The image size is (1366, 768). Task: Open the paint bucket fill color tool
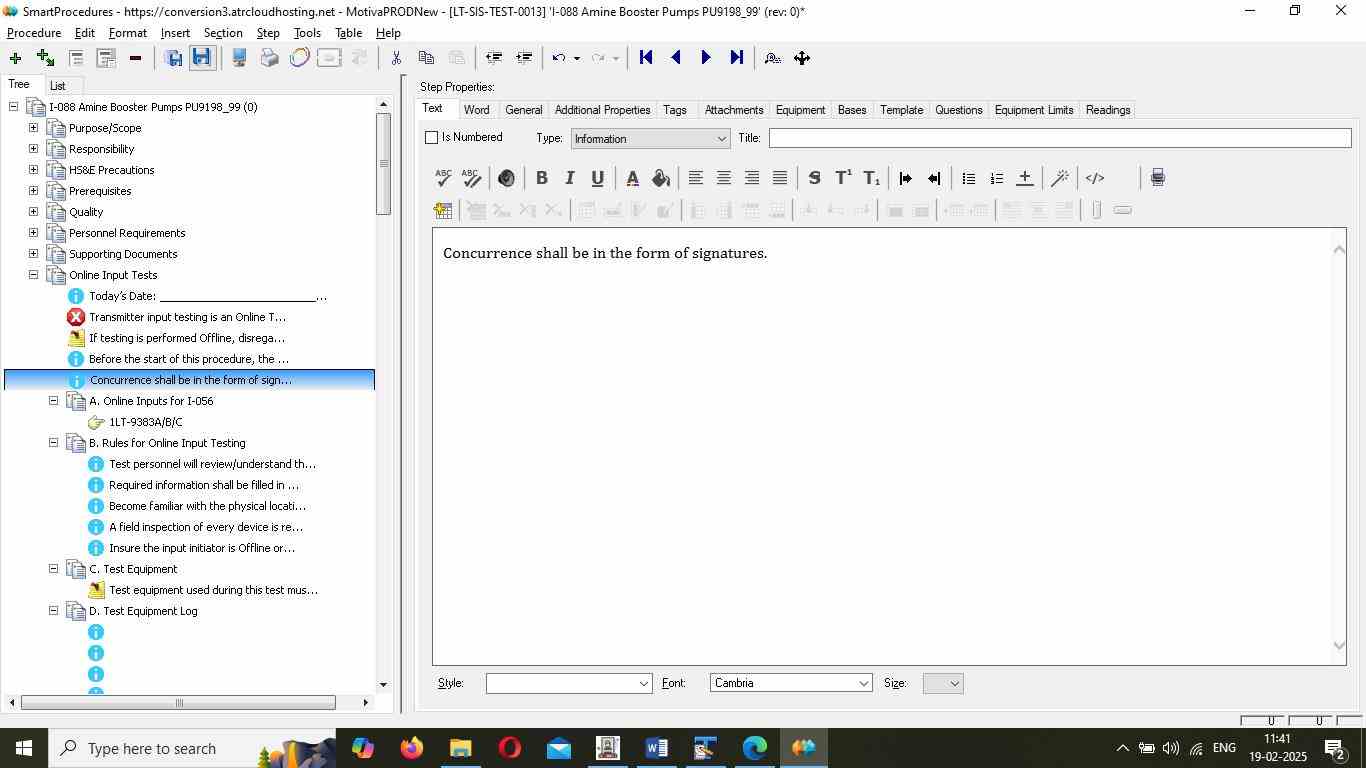pyautogui.click(x=660, y=178)
